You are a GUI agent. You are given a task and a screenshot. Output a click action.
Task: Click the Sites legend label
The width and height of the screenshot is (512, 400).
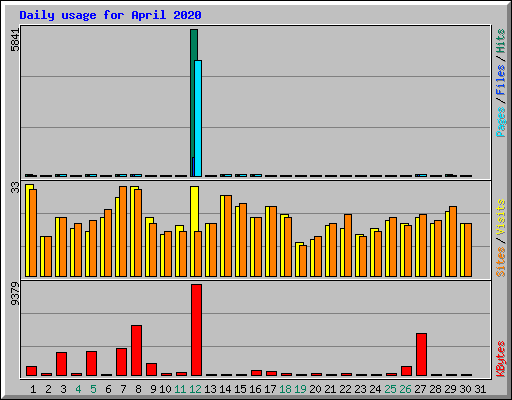point(500,262)
